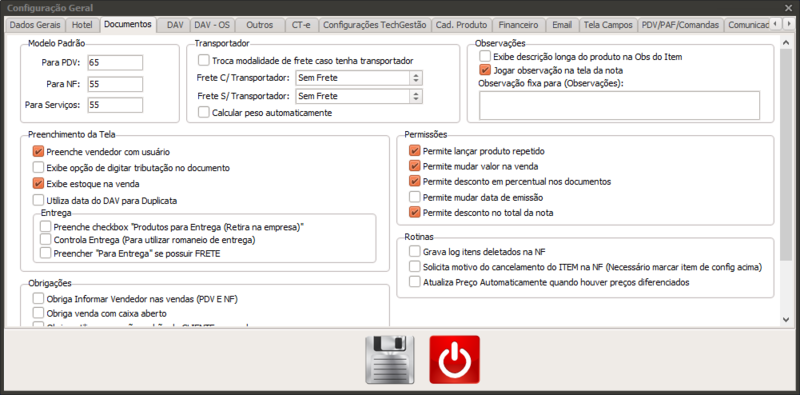
Task: Open the Dados Gerais tab
Action: [35, 24]
